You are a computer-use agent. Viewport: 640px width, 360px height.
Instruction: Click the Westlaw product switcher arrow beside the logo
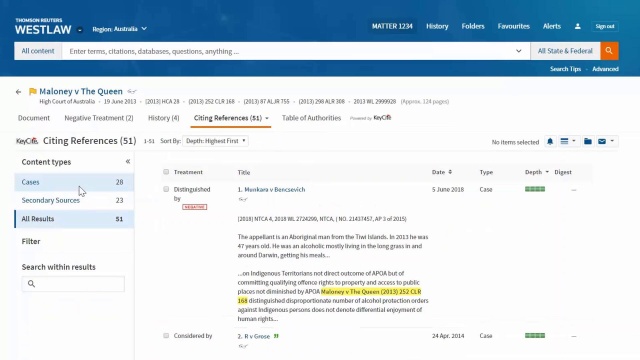tap(80, 30)
